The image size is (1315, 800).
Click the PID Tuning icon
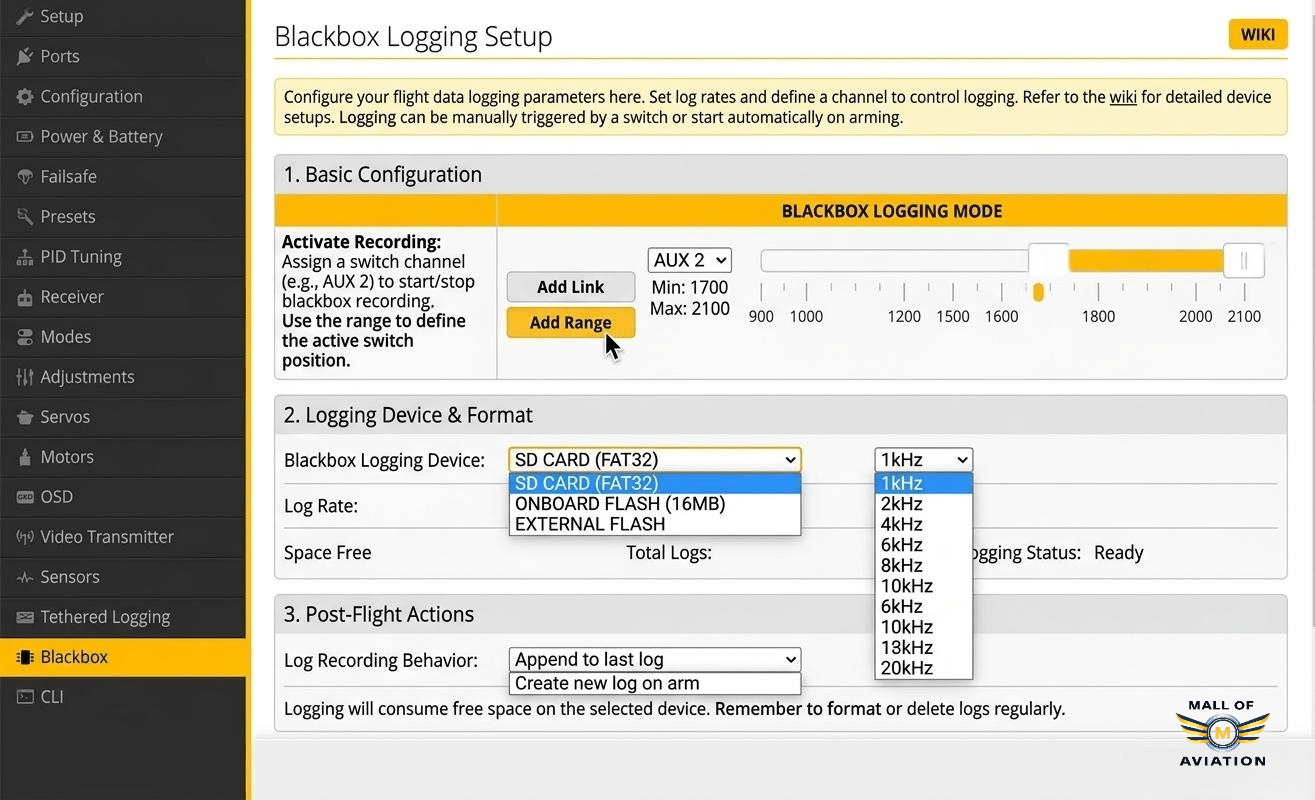[x=24, y=257]
